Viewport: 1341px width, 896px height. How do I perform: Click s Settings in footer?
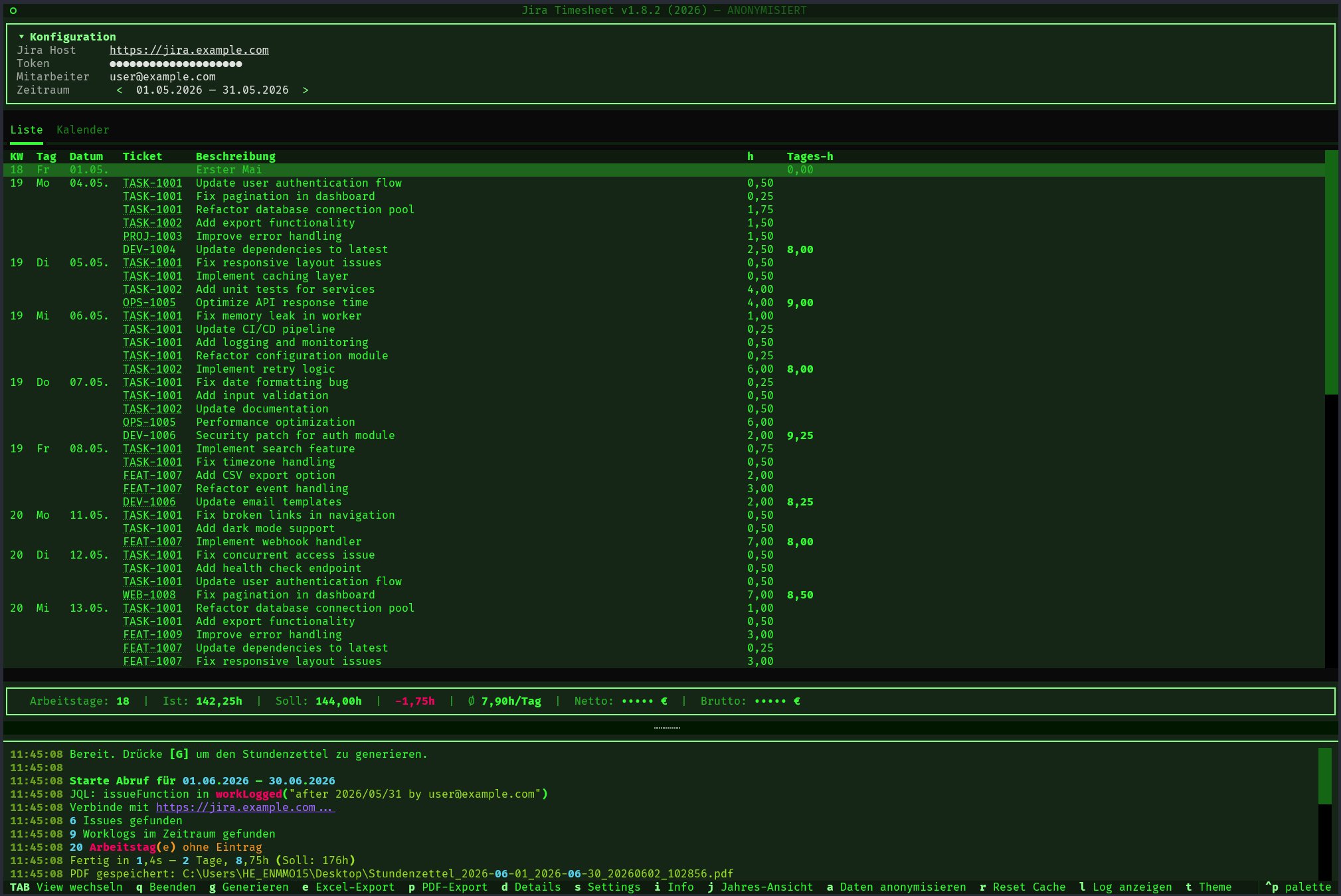[x=608, y=887]
